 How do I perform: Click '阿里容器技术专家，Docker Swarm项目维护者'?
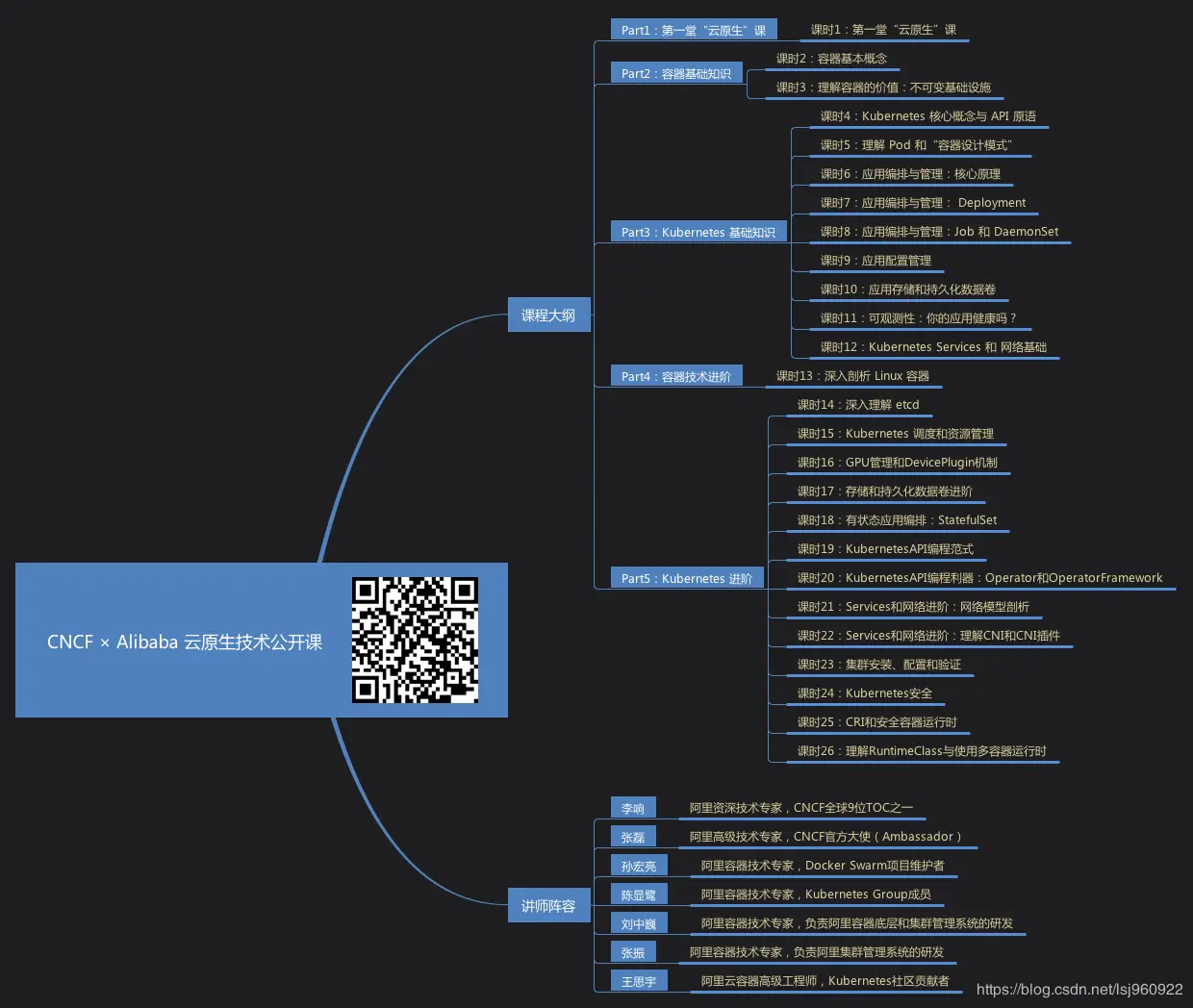click(823, 866)
